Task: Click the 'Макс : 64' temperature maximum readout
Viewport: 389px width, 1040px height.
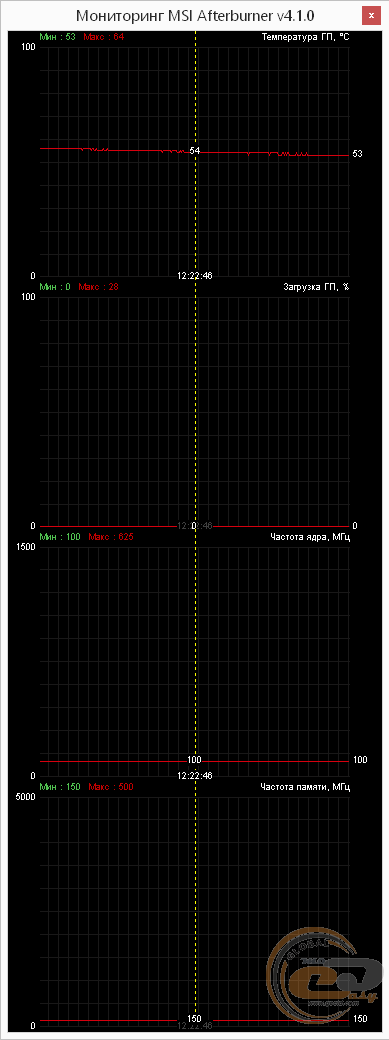Action: [104, 36]
